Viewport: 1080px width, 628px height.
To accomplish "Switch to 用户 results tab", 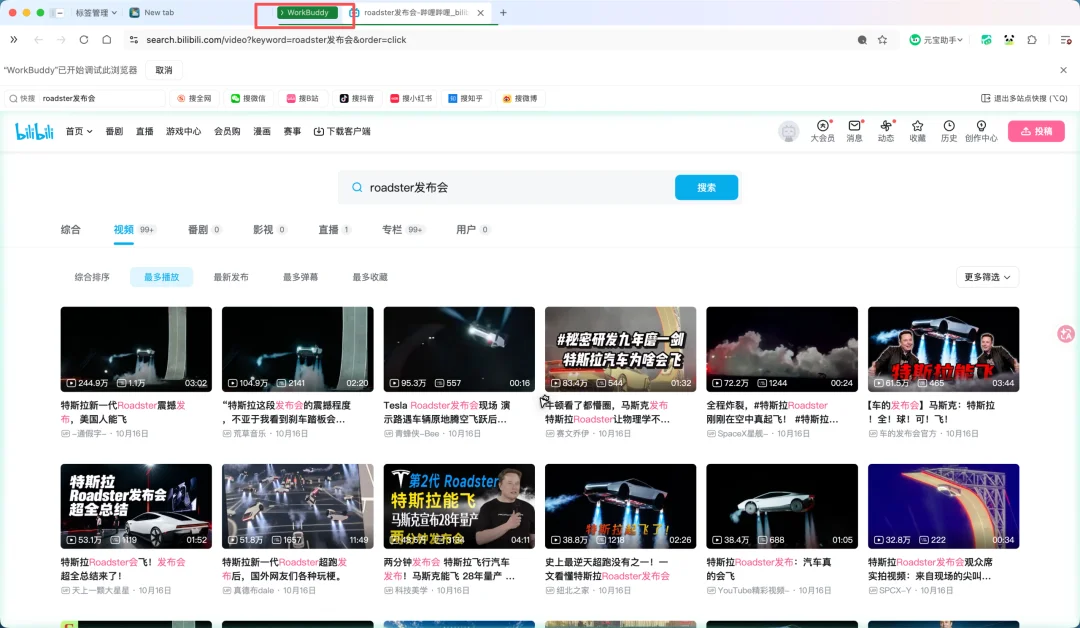I will 472,229.
